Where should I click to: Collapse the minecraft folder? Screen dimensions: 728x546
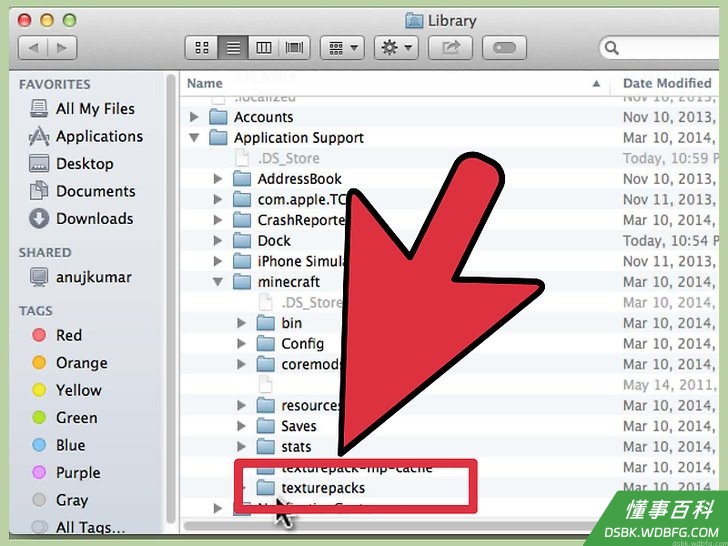(218, 281)
